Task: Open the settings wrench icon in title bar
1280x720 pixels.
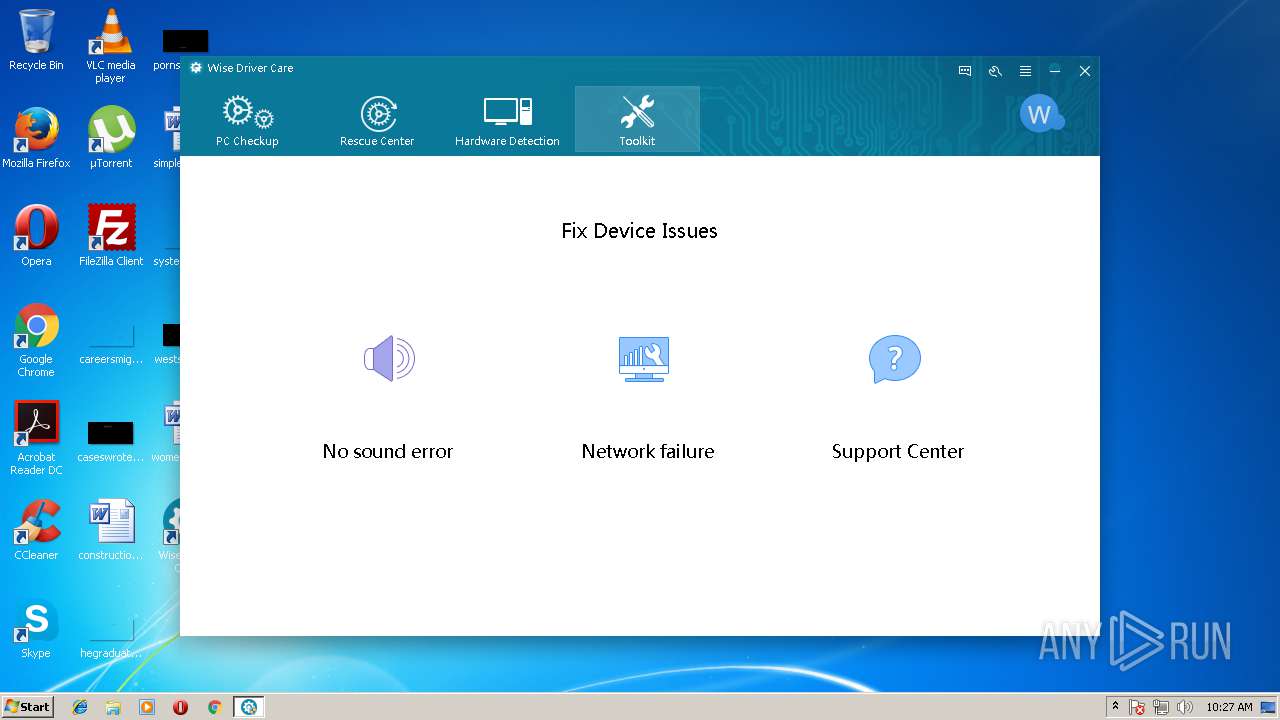Action: tap(995, 71)
